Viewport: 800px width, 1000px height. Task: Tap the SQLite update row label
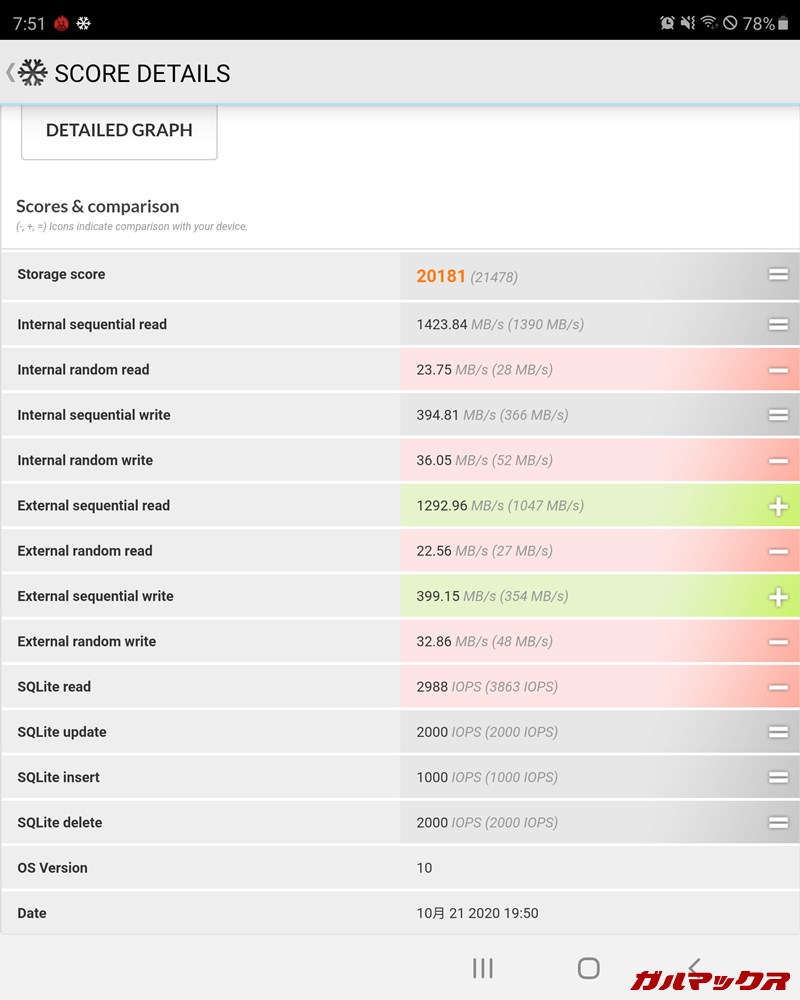coord(62,732)
